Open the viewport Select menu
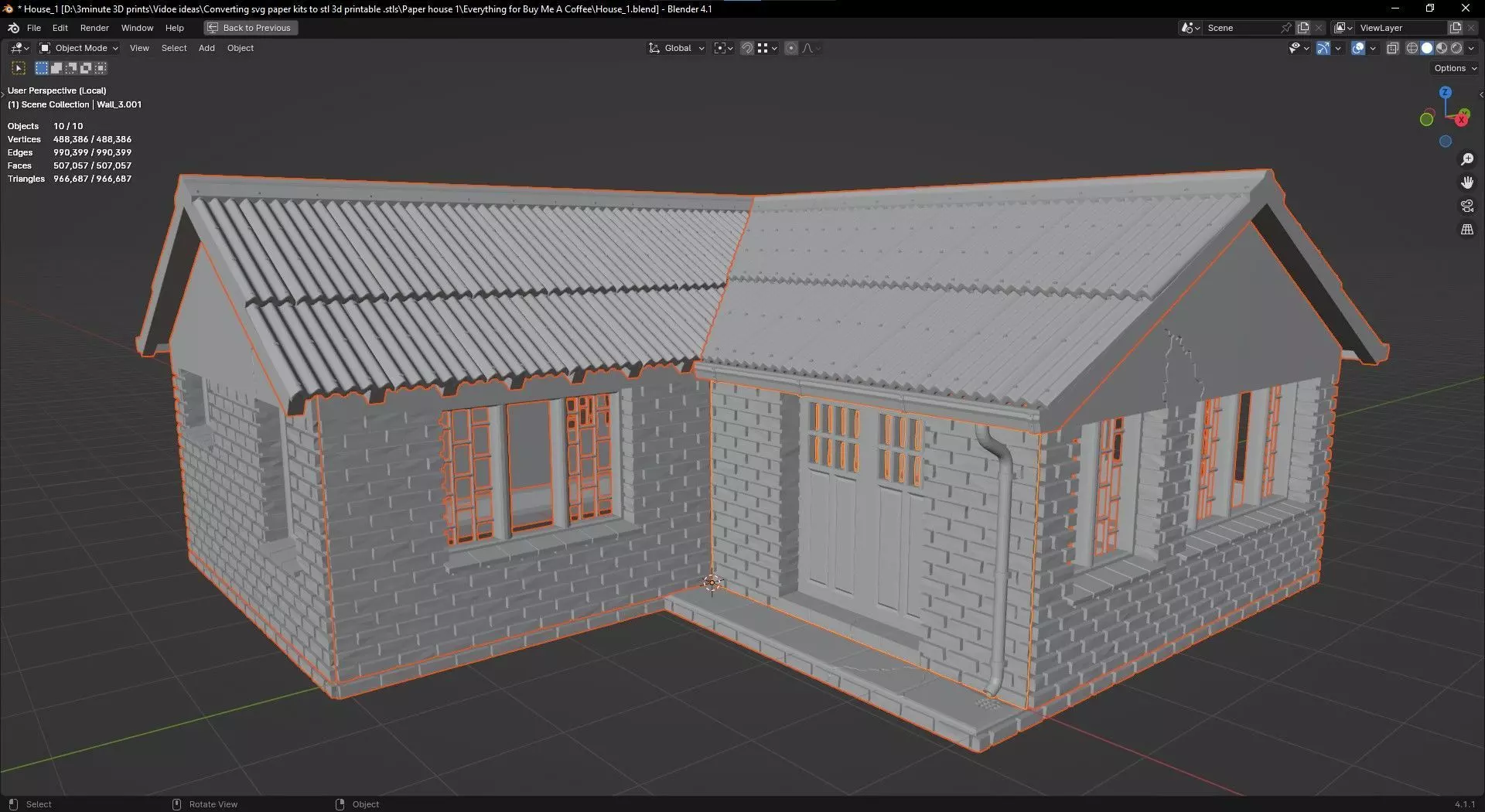1485x812 pixels. point(174,48)
